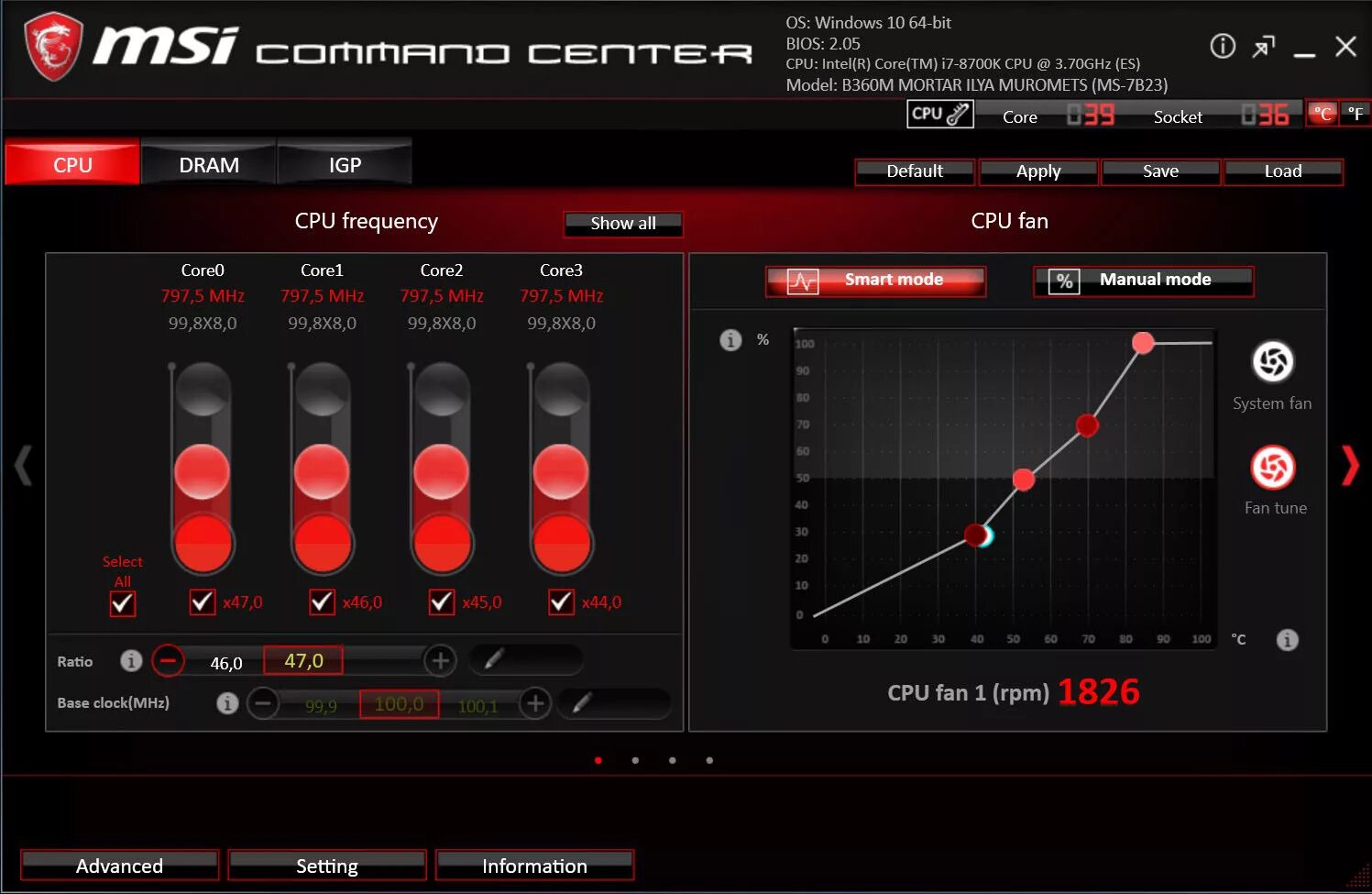Click info icon beside the °C axis
Screen dimensions: 1372x894
coord(1288,639)
